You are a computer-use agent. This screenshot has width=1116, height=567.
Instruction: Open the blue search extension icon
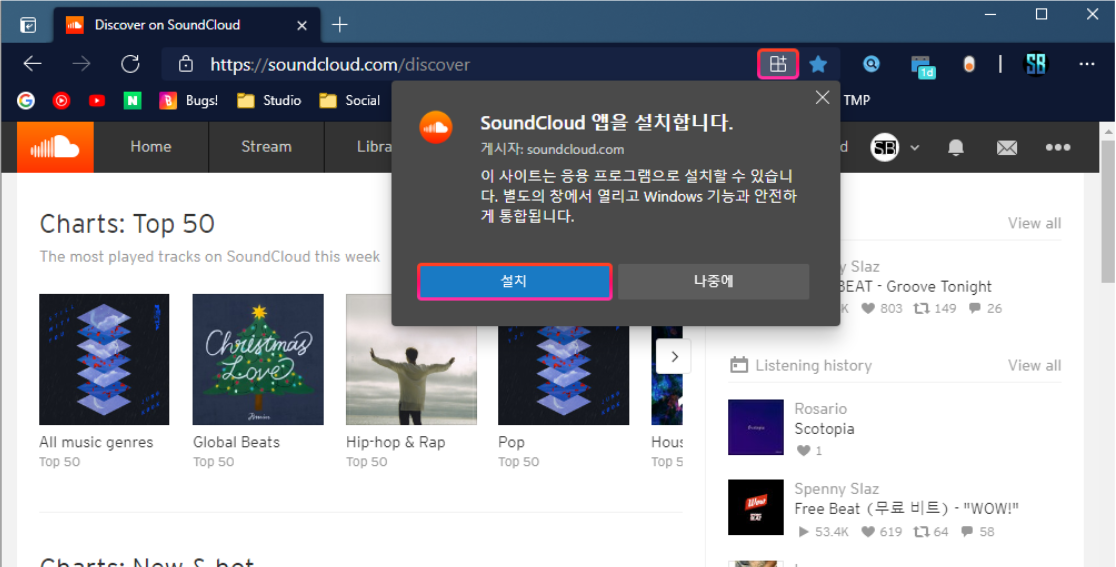click(x=871, y=64)
